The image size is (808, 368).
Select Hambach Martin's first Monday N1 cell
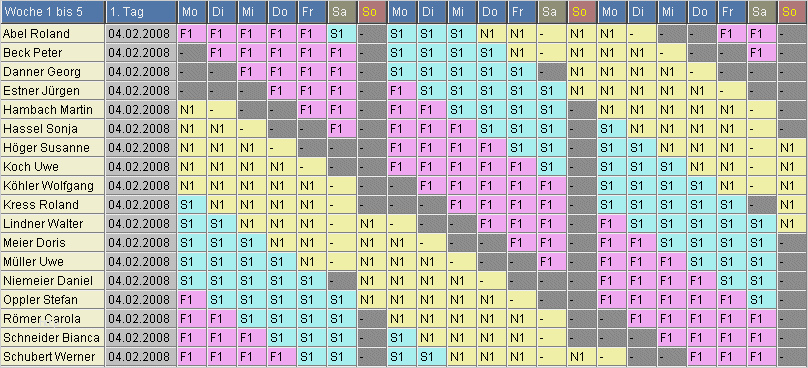pos(192,110)
